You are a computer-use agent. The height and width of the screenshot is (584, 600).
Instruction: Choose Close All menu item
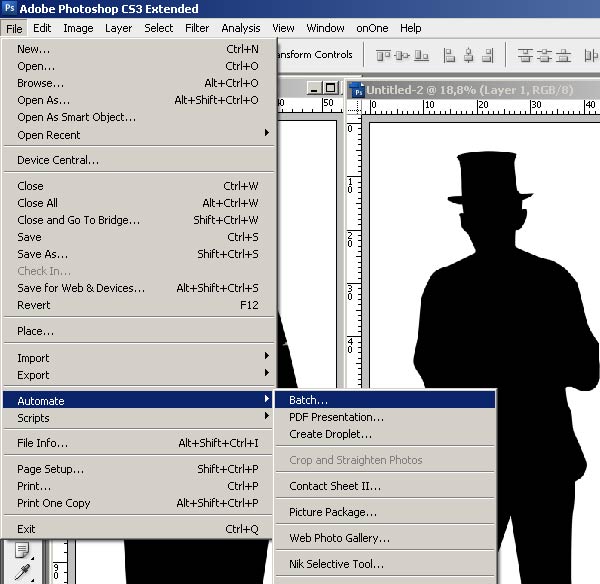point(139,202)
